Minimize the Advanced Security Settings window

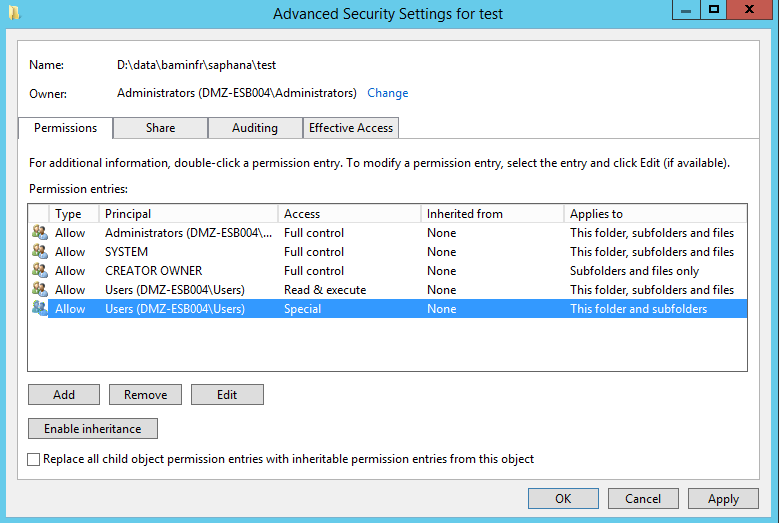[x=686, y=10]
